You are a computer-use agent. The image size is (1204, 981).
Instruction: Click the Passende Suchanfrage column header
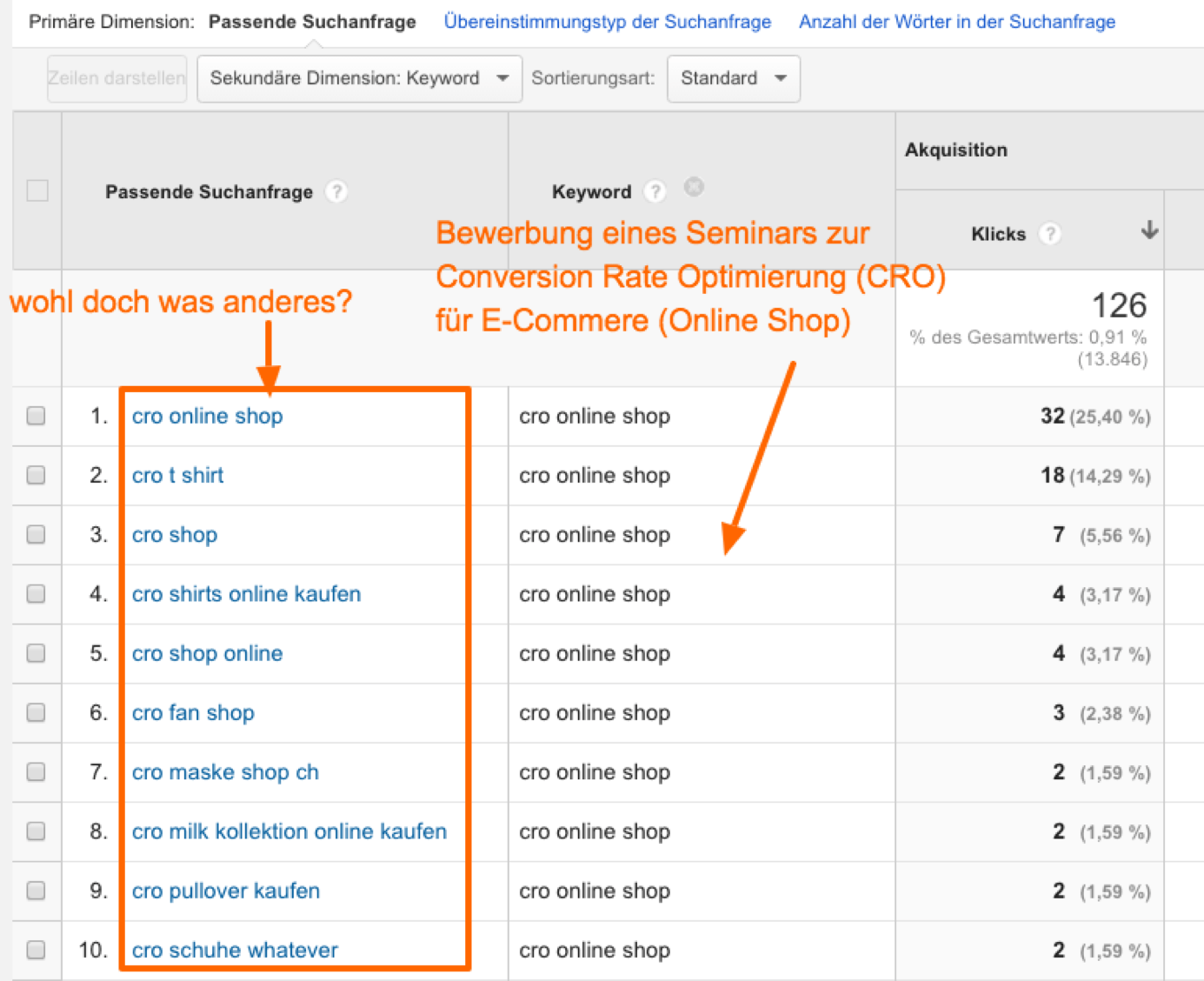(209, 191)
